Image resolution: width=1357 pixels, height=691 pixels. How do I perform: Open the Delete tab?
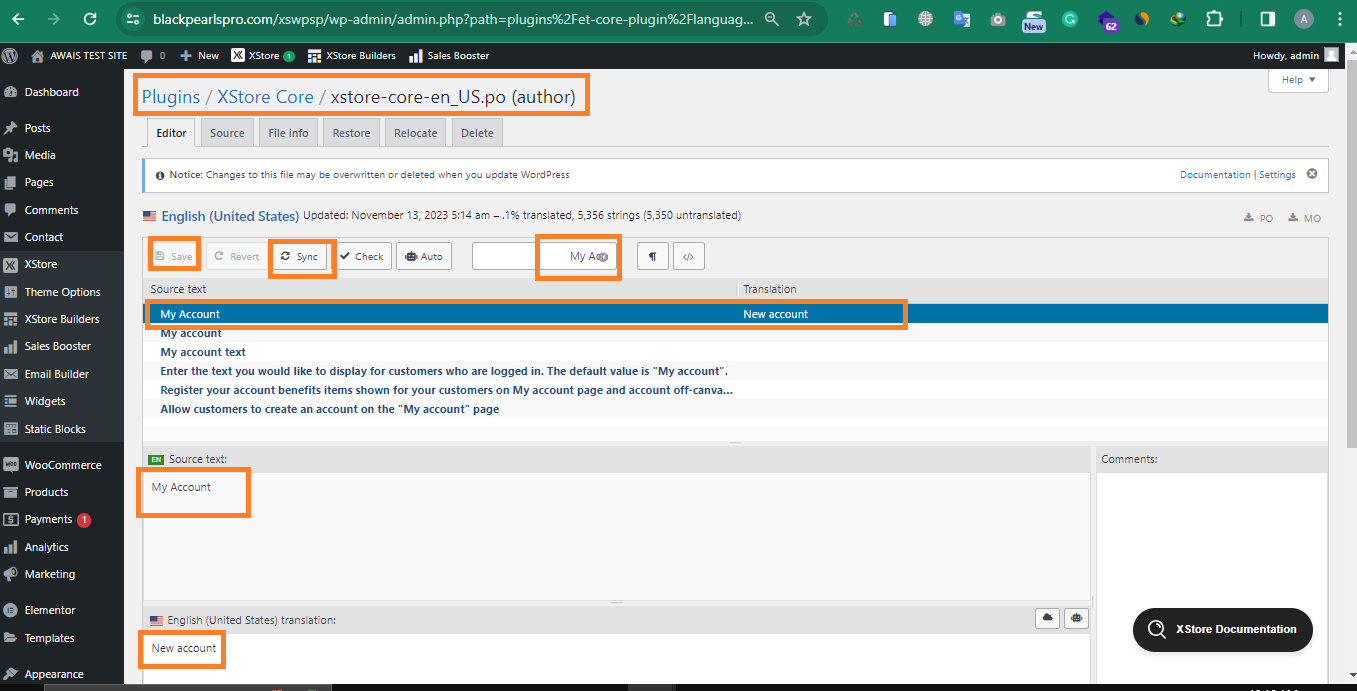click(477, 133)
